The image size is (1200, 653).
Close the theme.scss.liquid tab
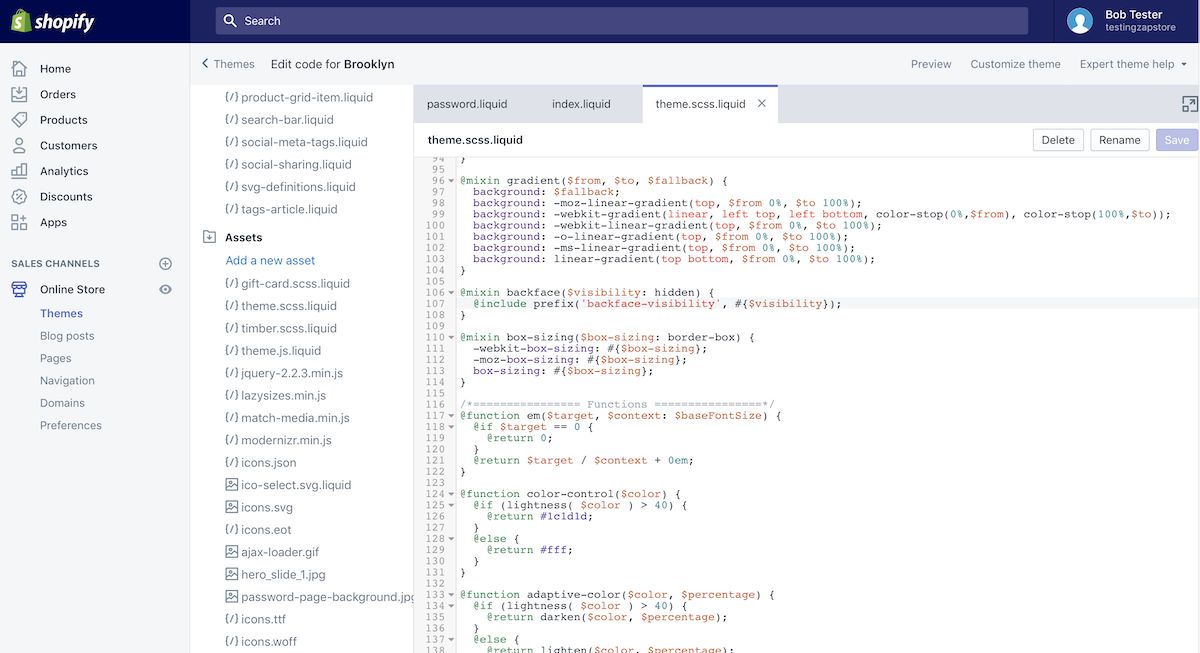pyautogui.click(x=762, y=103)
